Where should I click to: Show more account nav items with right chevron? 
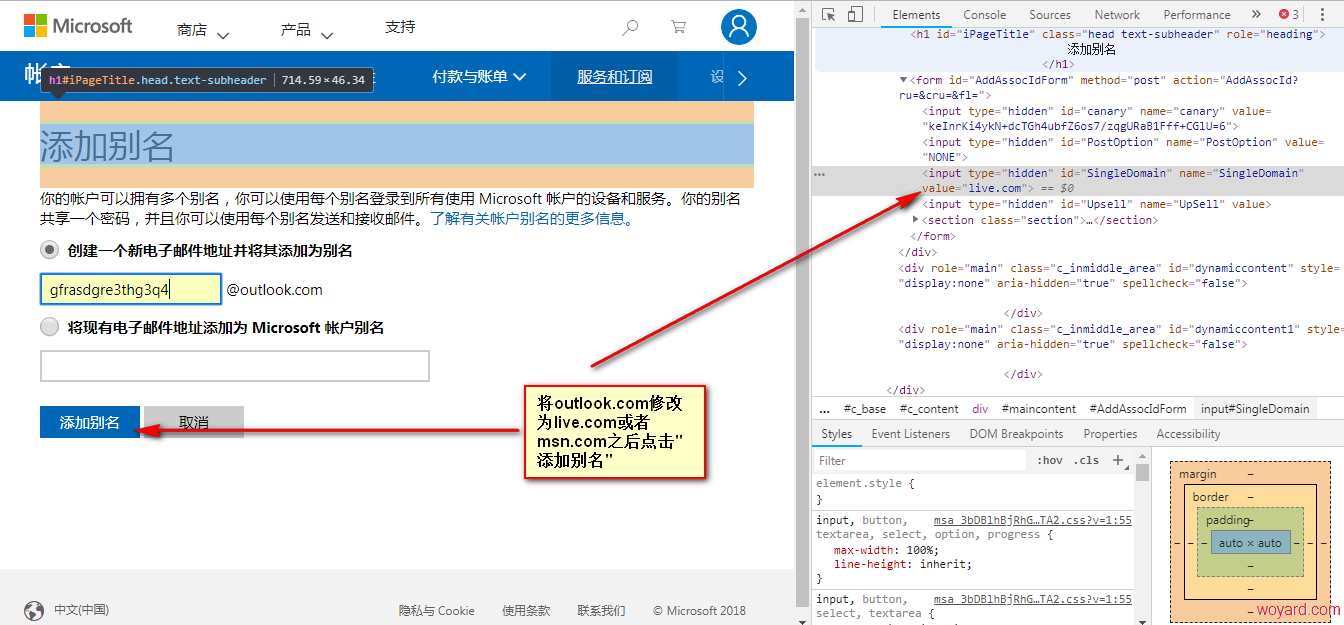[x=742, y=78]
